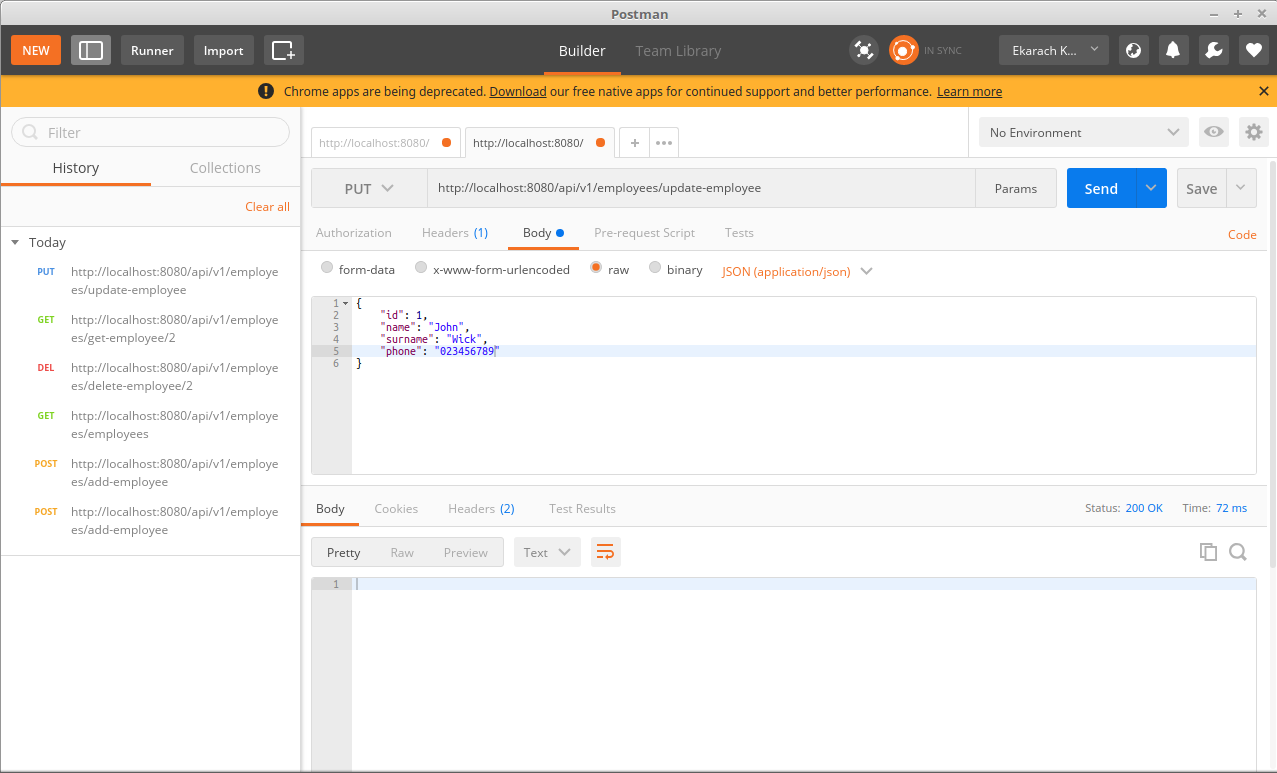
Task: Switch response view to Preview
Action: tap(466, 552)
